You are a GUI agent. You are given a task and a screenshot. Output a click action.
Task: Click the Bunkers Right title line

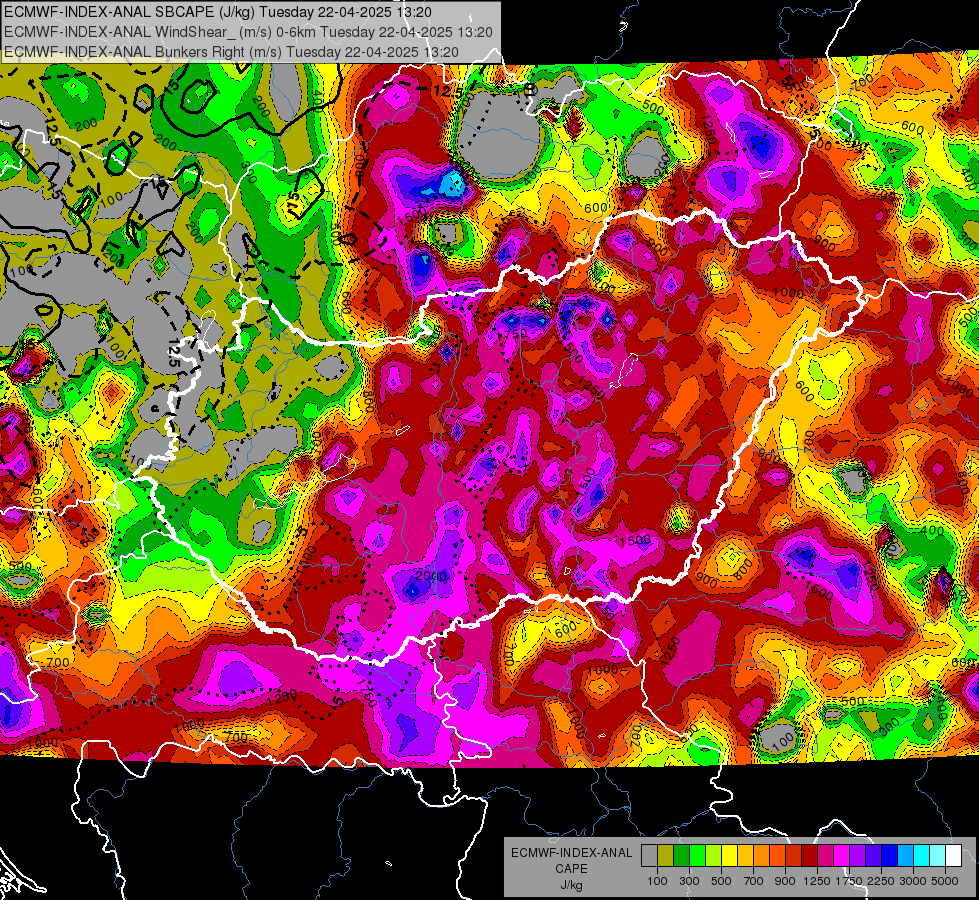coord(231,52)
